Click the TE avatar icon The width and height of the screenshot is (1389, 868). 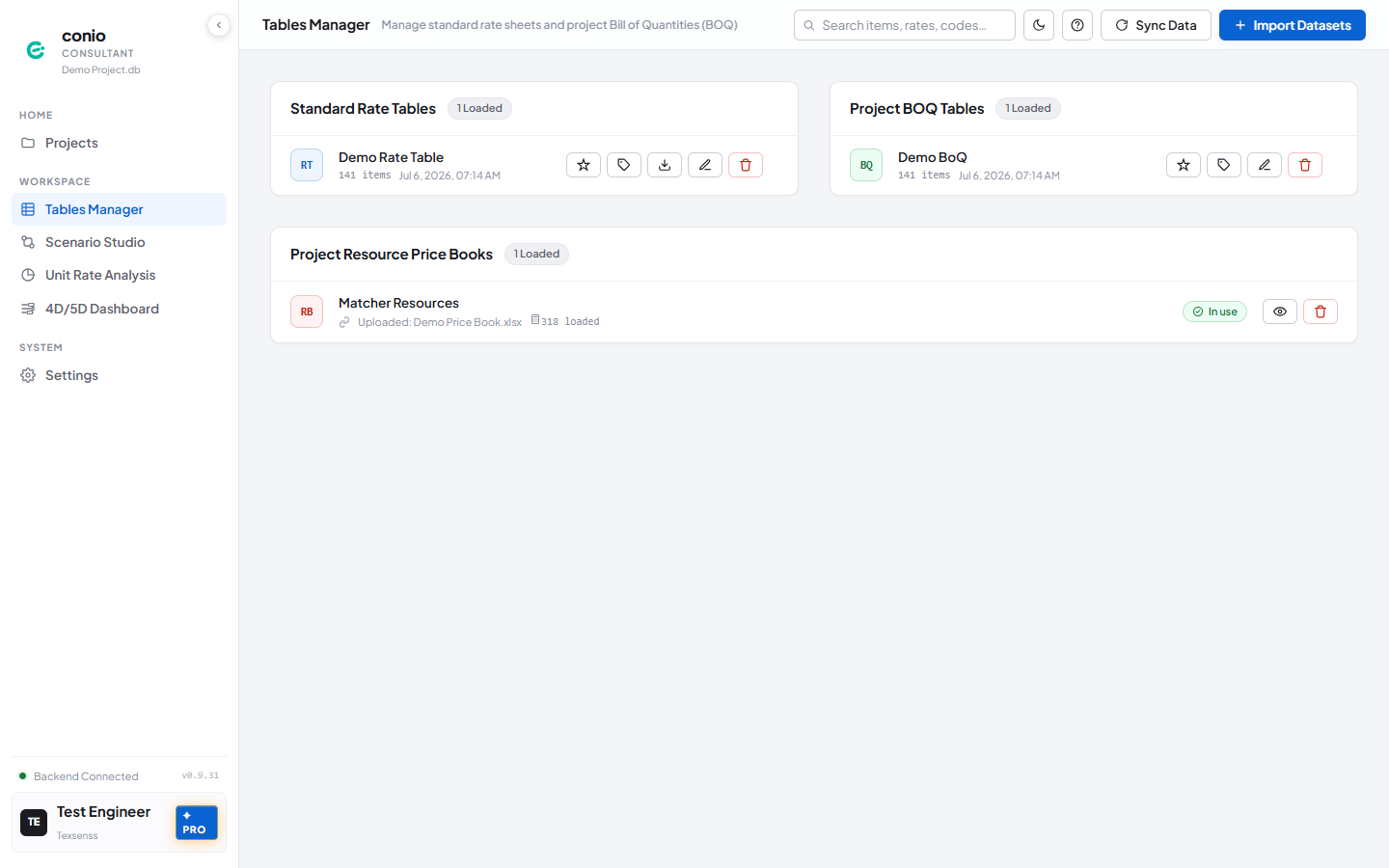(x=34, y=823)
